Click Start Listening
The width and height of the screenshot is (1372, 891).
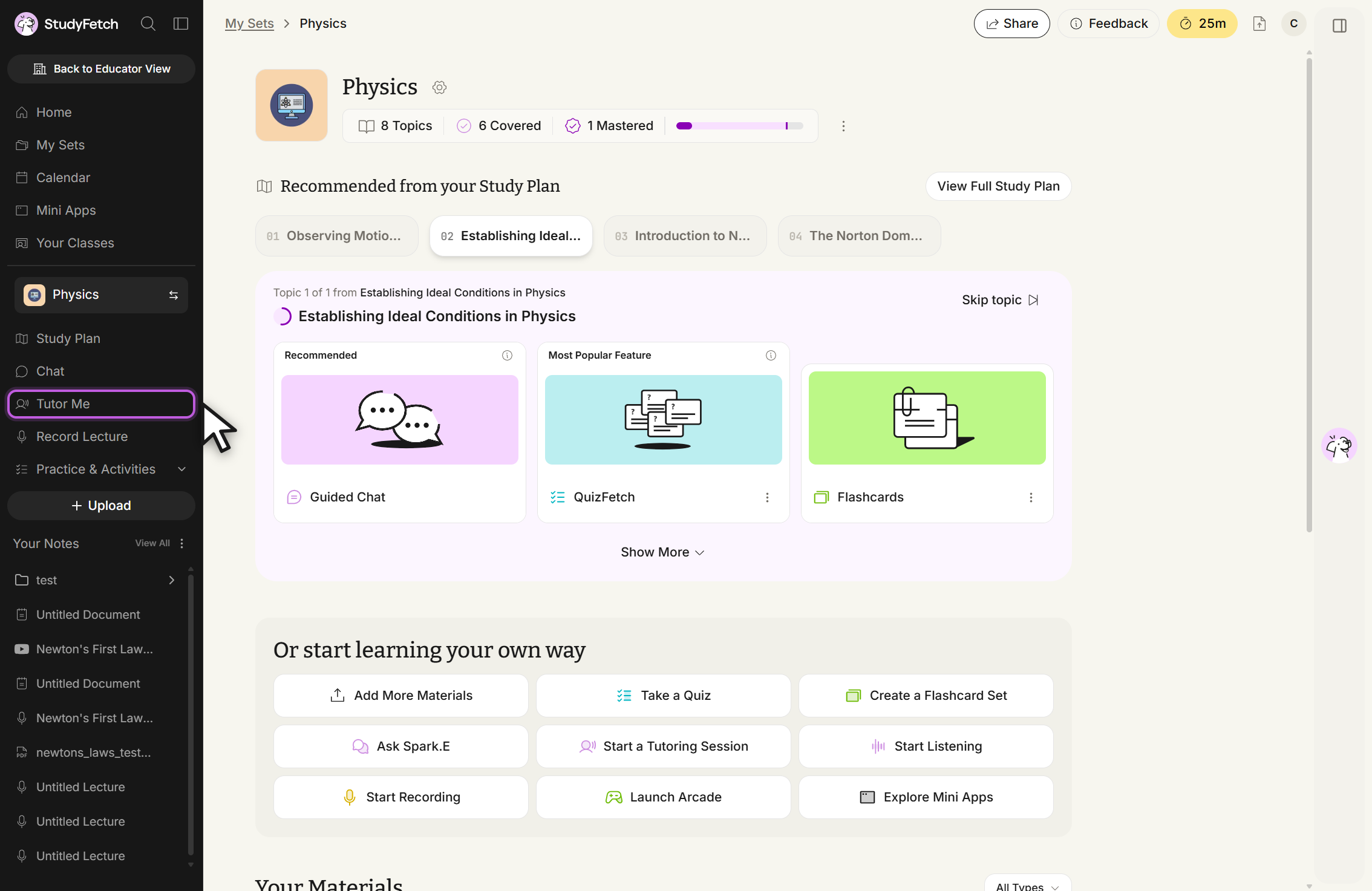coord(926,746)
